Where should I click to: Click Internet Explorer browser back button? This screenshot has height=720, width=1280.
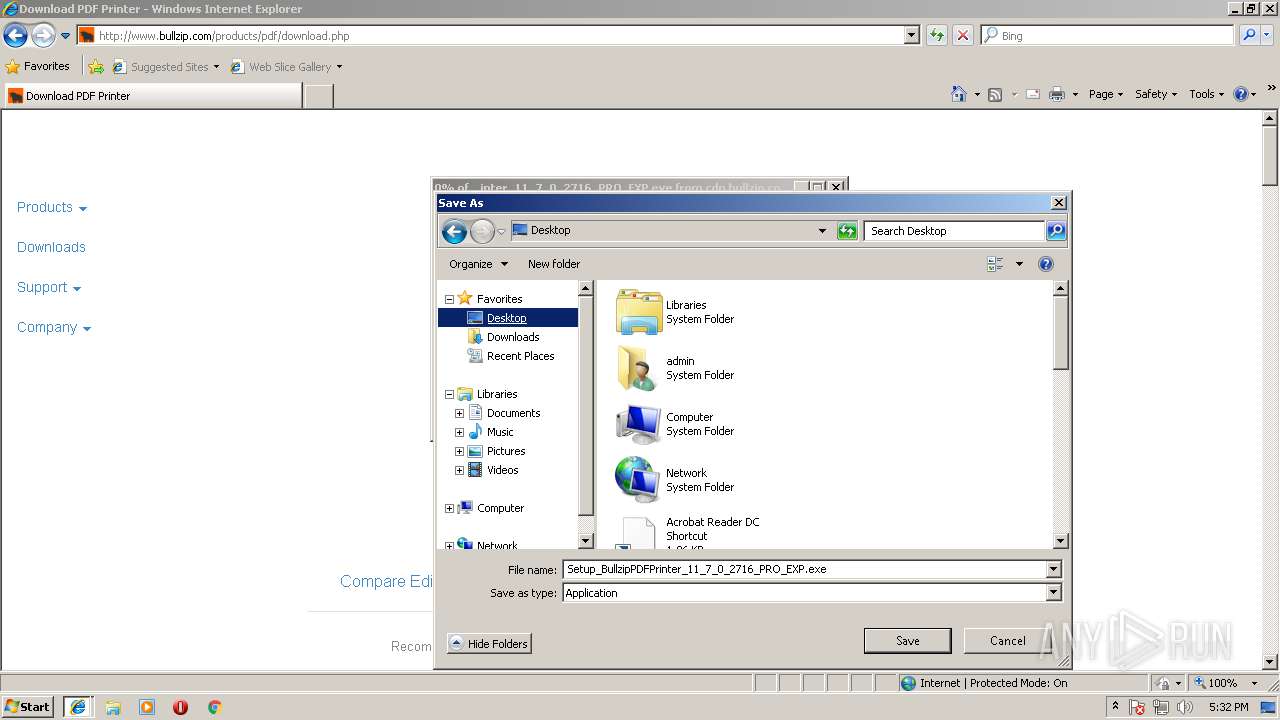point(15,36)
